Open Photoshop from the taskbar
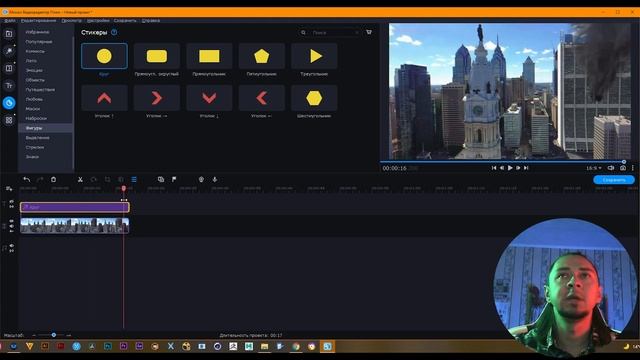 [x=108, y=347]
